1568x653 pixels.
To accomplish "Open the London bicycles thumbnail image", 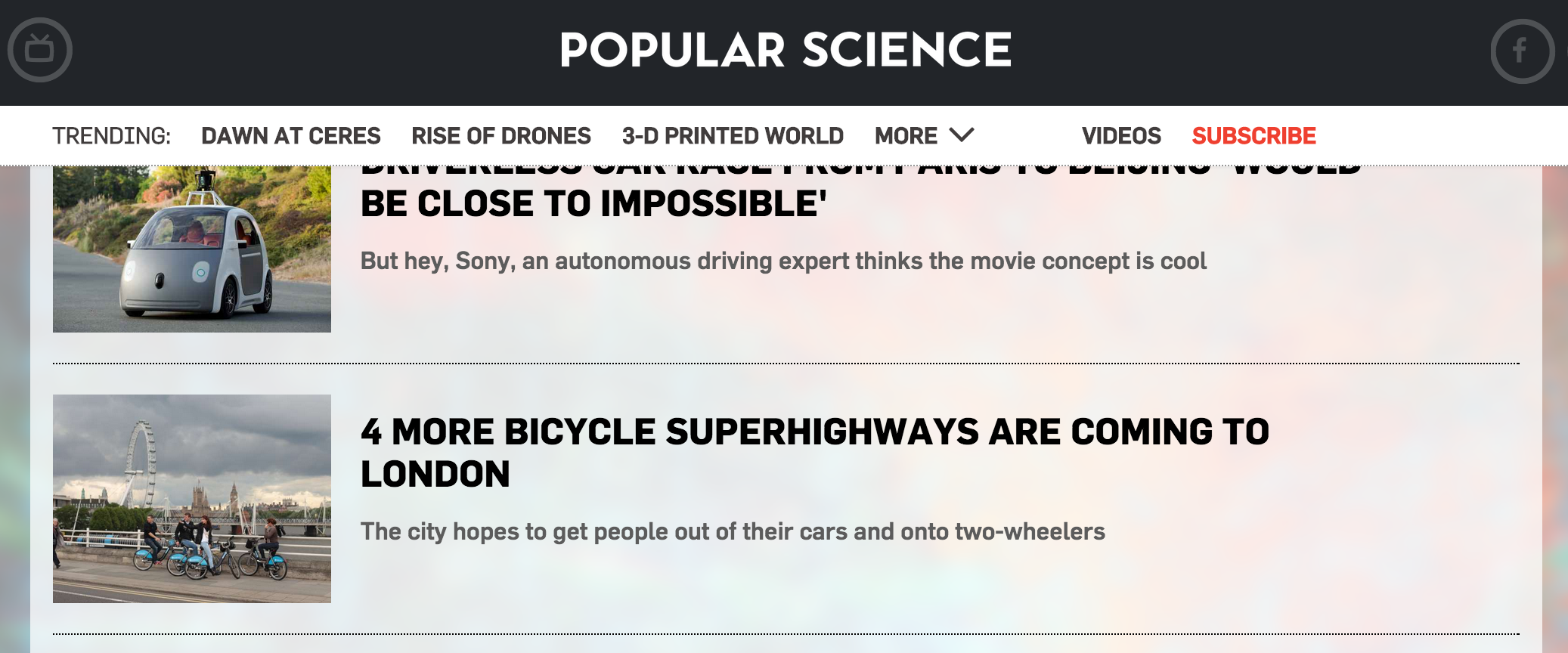I will 192,499.
